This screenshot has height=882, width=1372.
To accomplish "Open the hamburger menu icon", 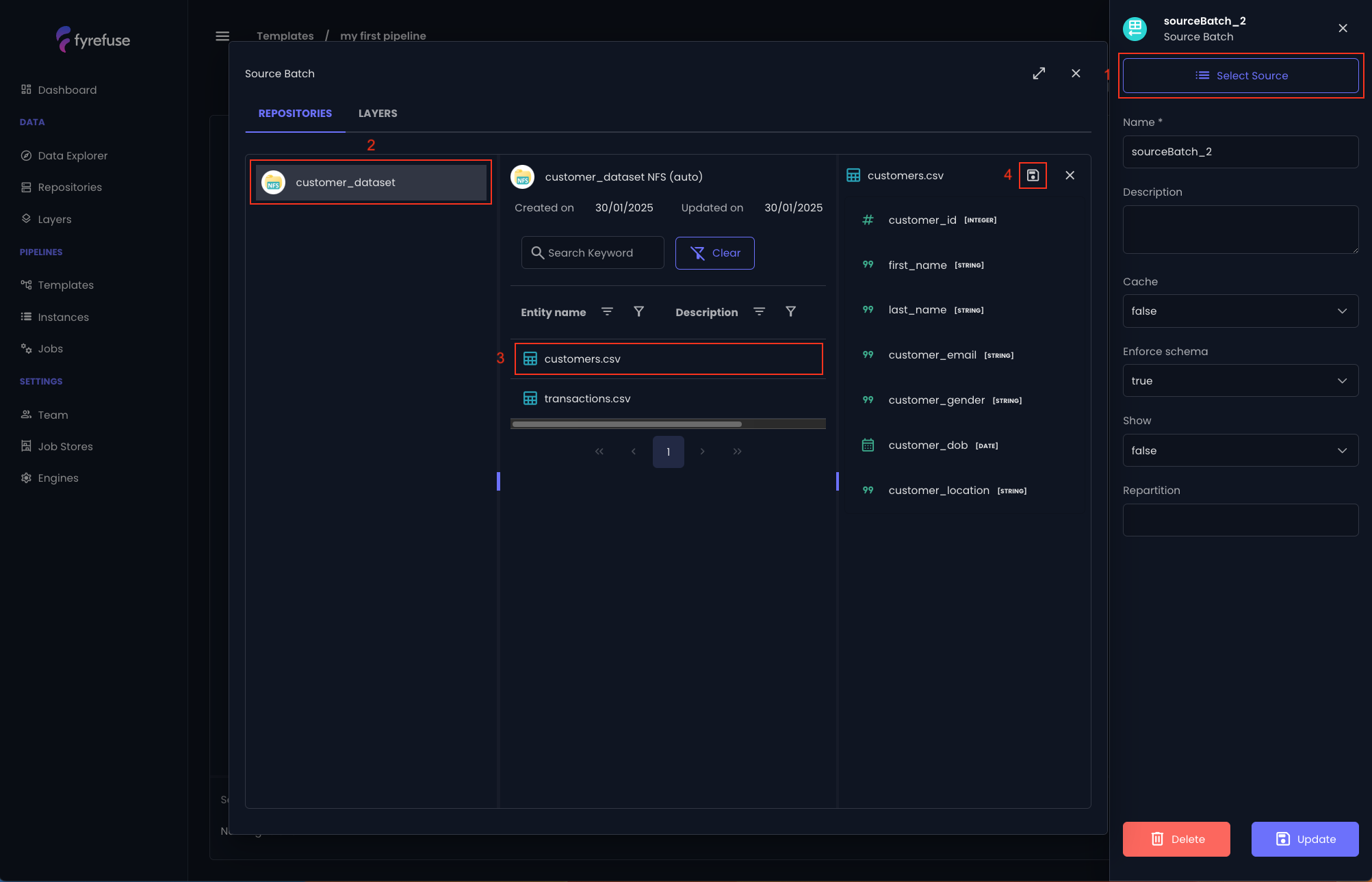I will (222, 36).
